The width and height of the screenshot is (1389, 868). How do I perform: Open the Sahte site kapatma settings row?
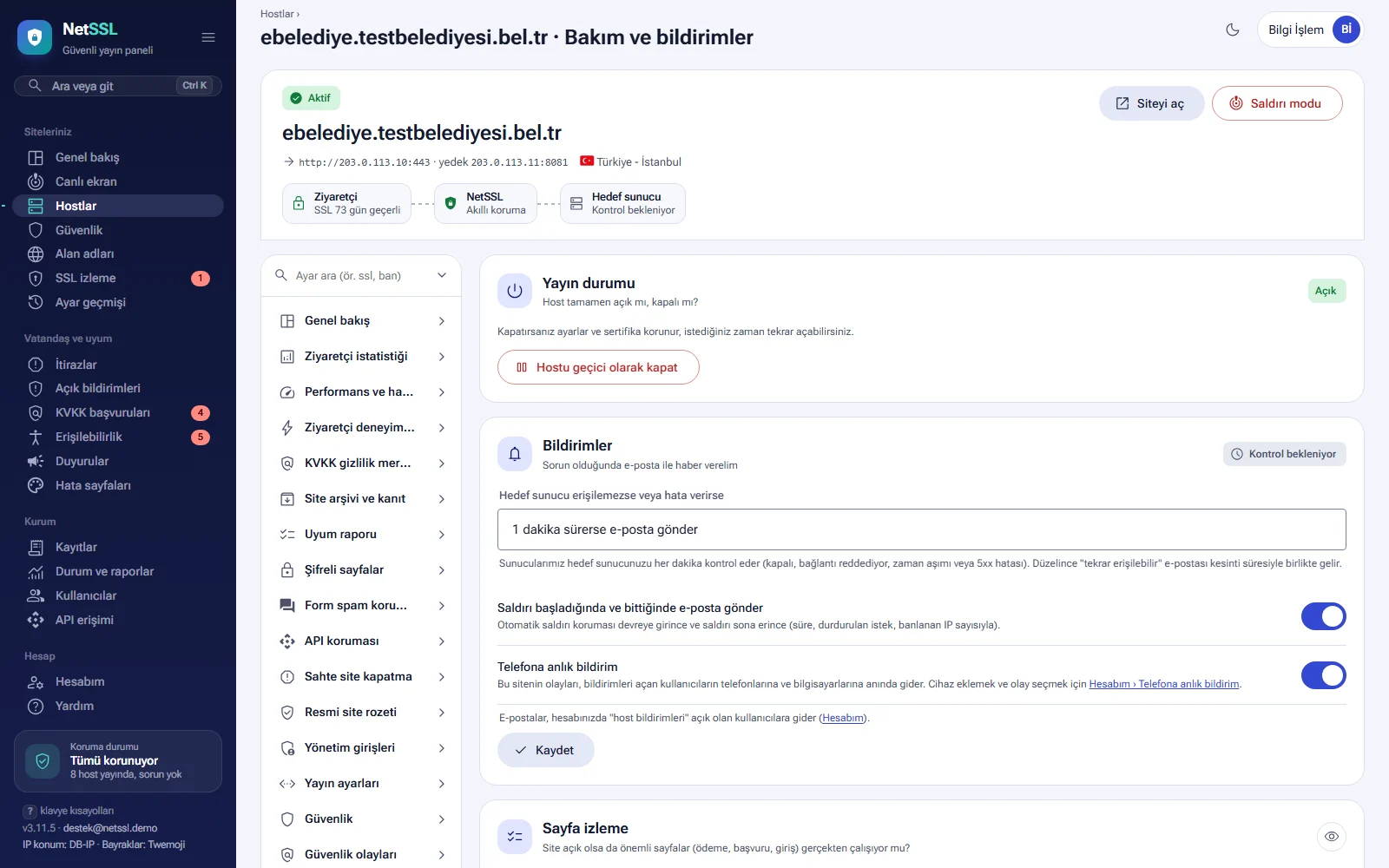point(361,677)
